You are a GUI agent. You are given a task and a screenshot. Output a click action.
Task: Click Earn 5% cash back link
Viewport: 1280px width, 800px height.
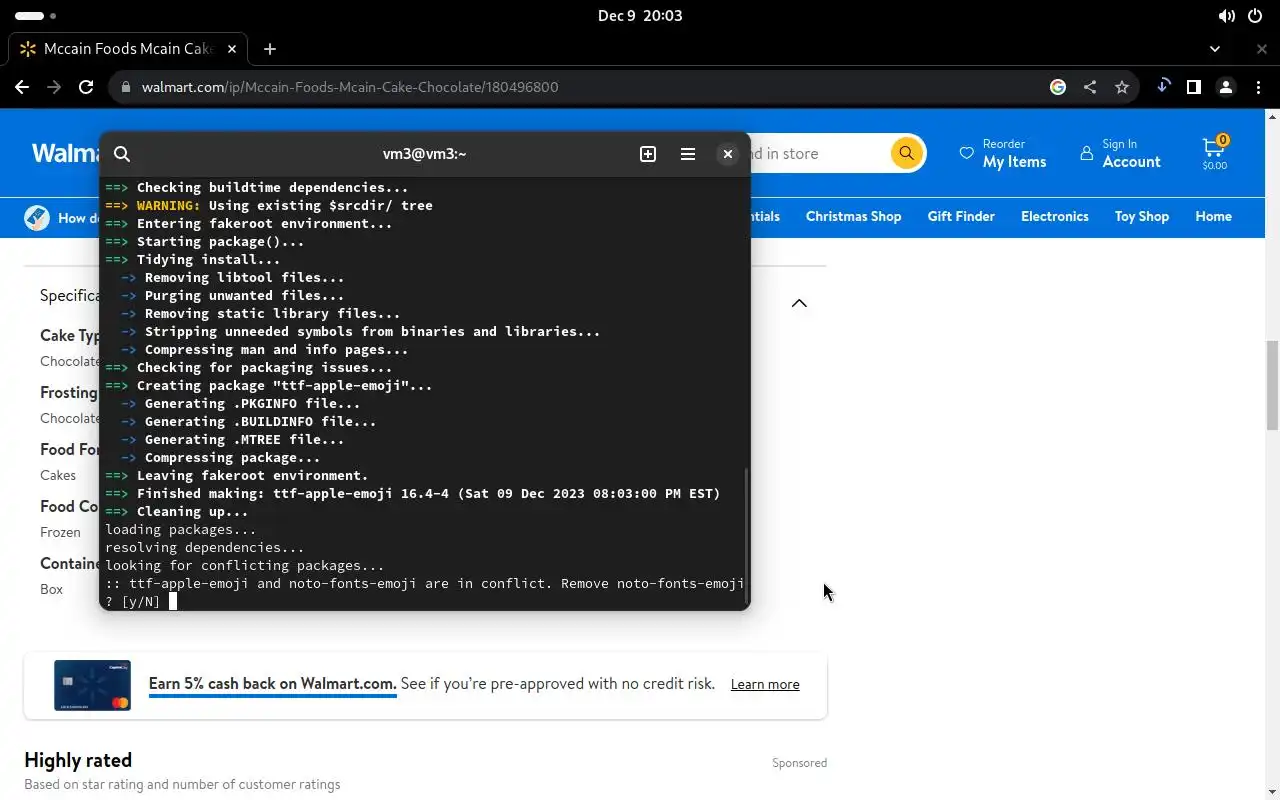tap(272, 684)
